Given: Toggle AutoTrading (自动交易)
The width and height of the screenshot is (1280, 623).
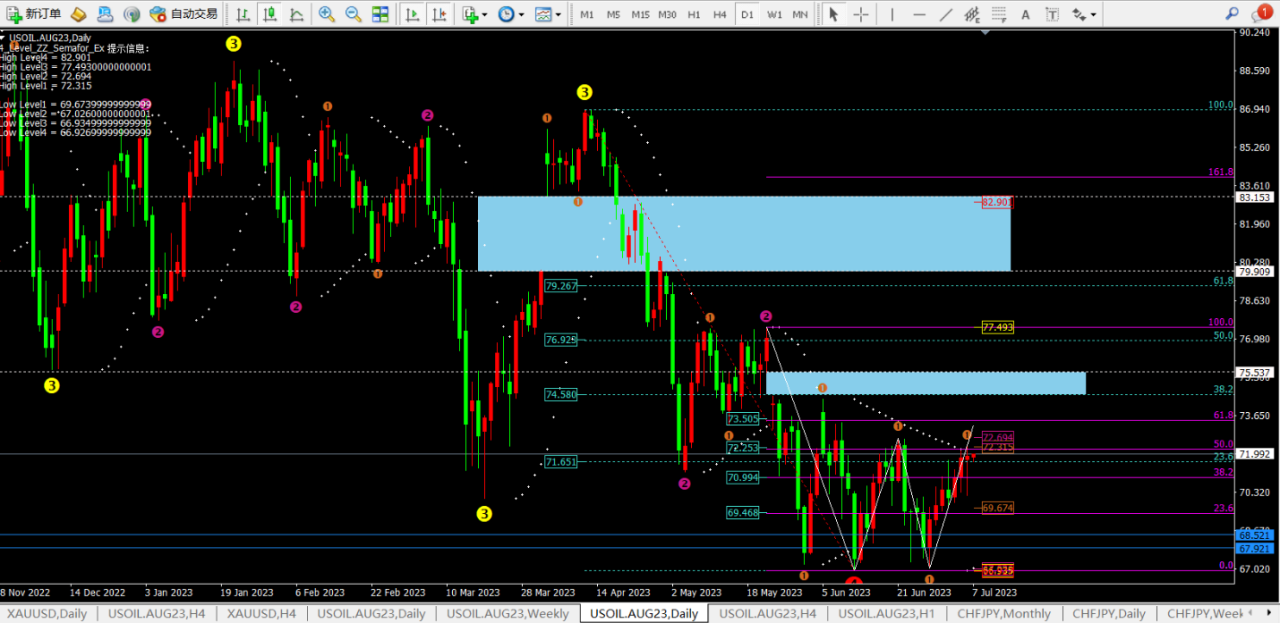Looking at the screenshot, I should tap(182, 14).
